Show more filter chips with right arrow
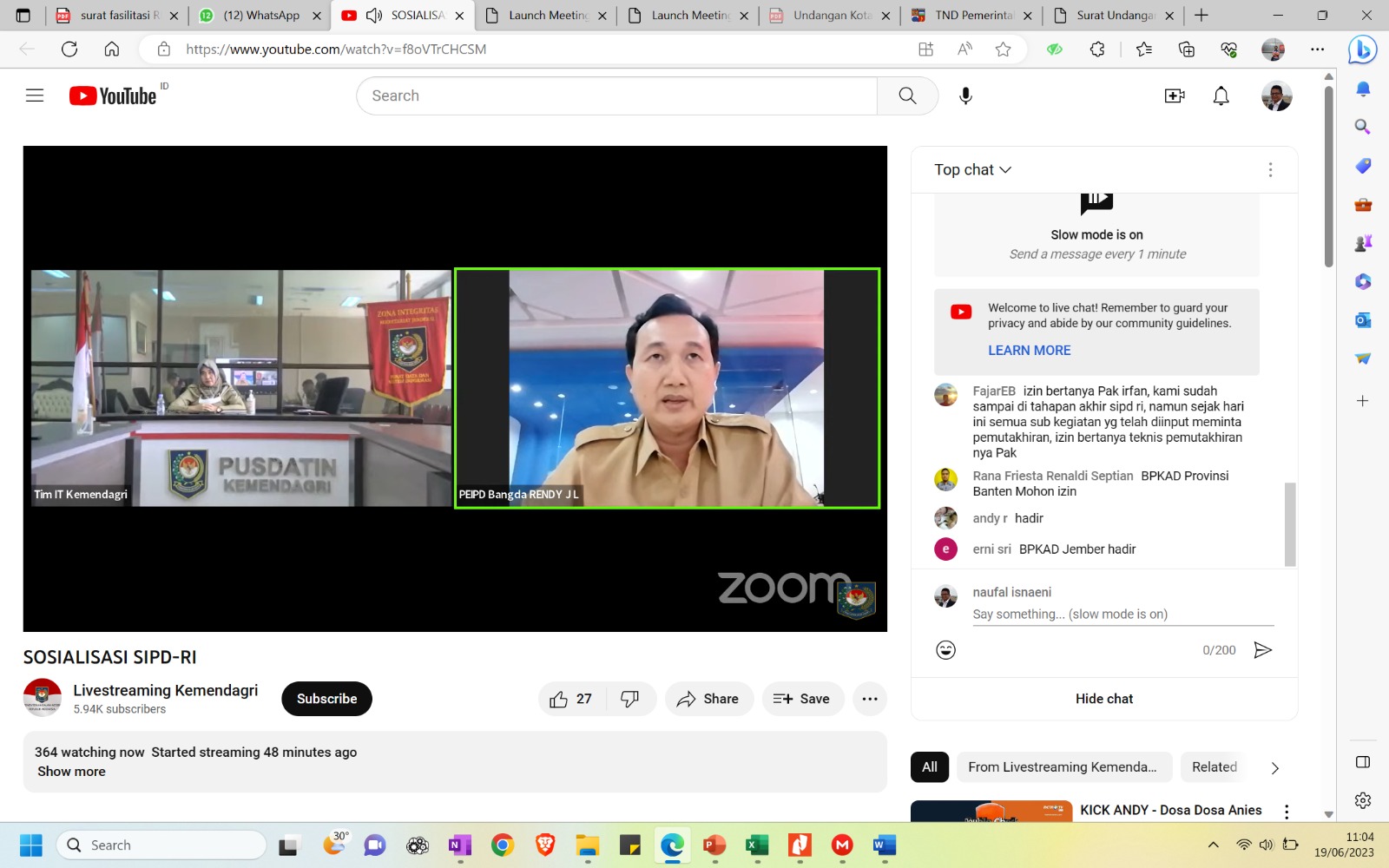Viewport: 1389px width, 868px height. tap(1274, 768)
